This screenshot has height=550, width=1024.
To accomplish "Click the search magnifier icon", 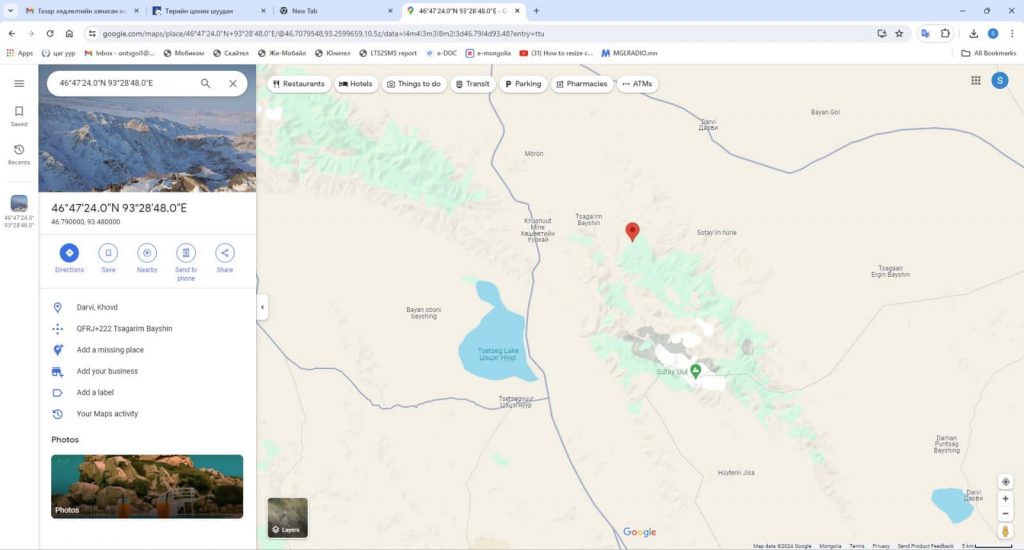I will 206,84.
